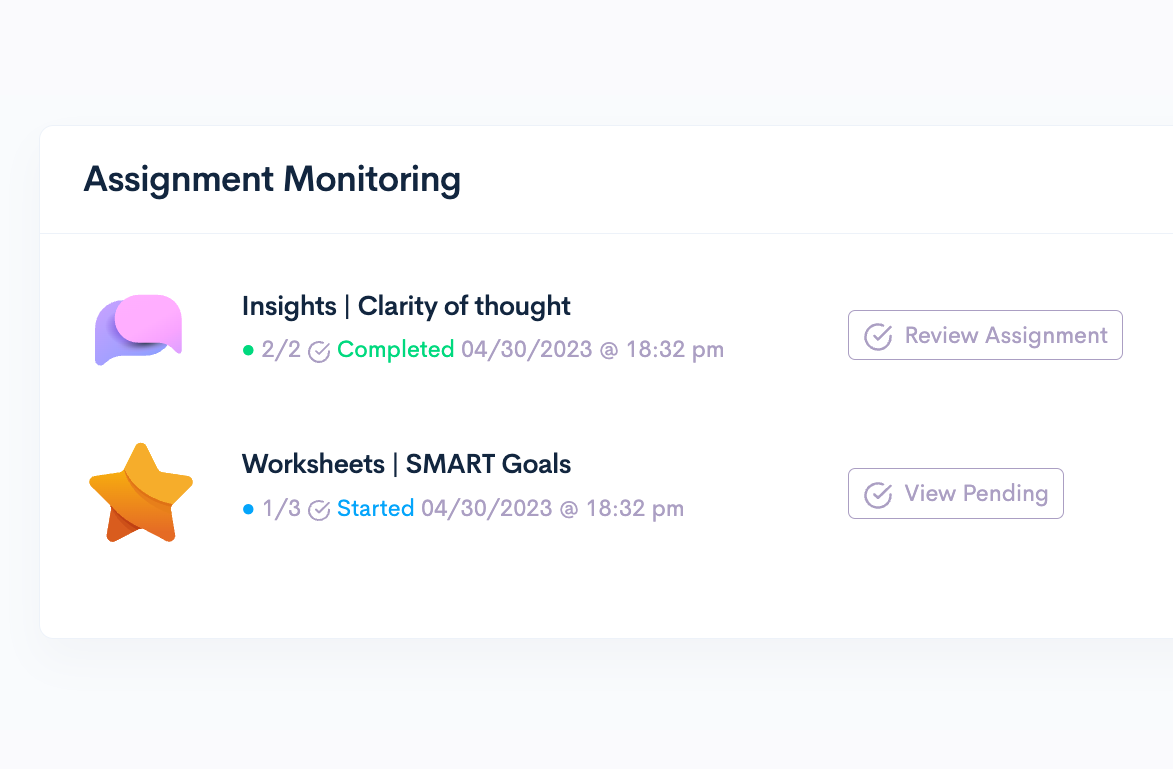Click the clock-check icon next to Started status
Image resolution: width=1173 pixels, height=769 pixels.
318,509
